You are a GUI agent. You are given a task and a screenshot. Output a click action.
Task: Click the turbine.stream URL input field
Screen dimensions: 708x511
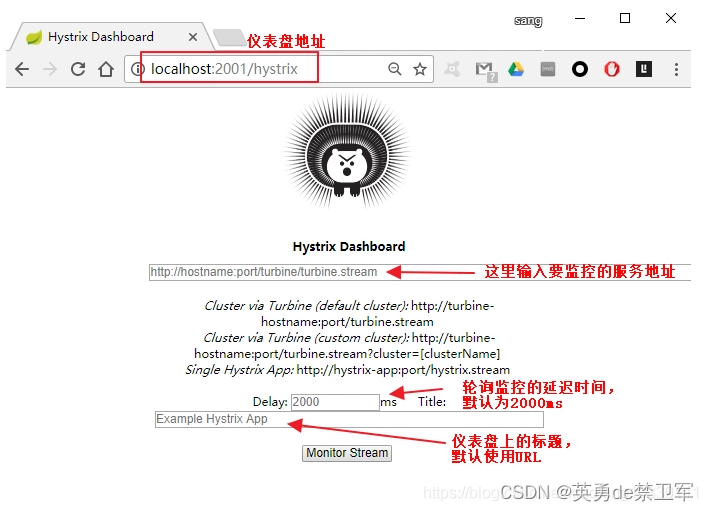pyautogui.click(x=420, y=272)
